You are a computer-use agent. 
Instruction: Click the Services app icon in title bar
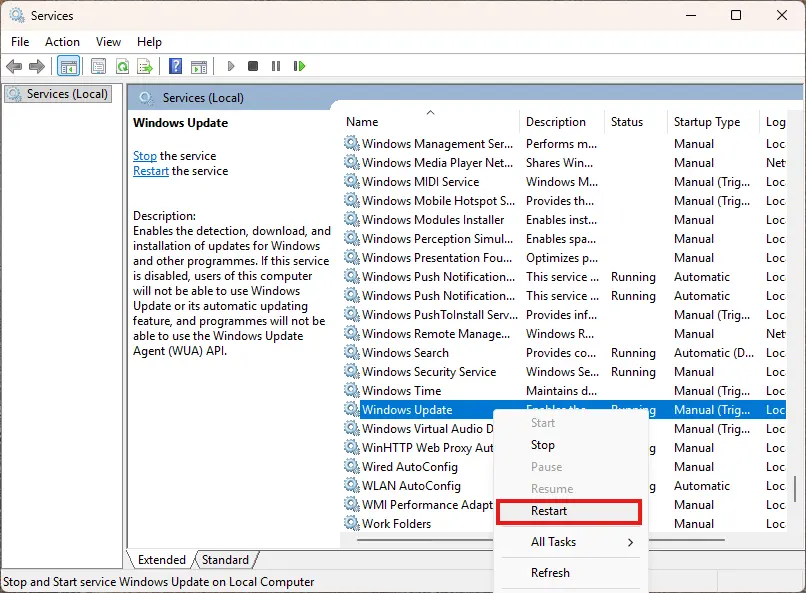point(17,15)
